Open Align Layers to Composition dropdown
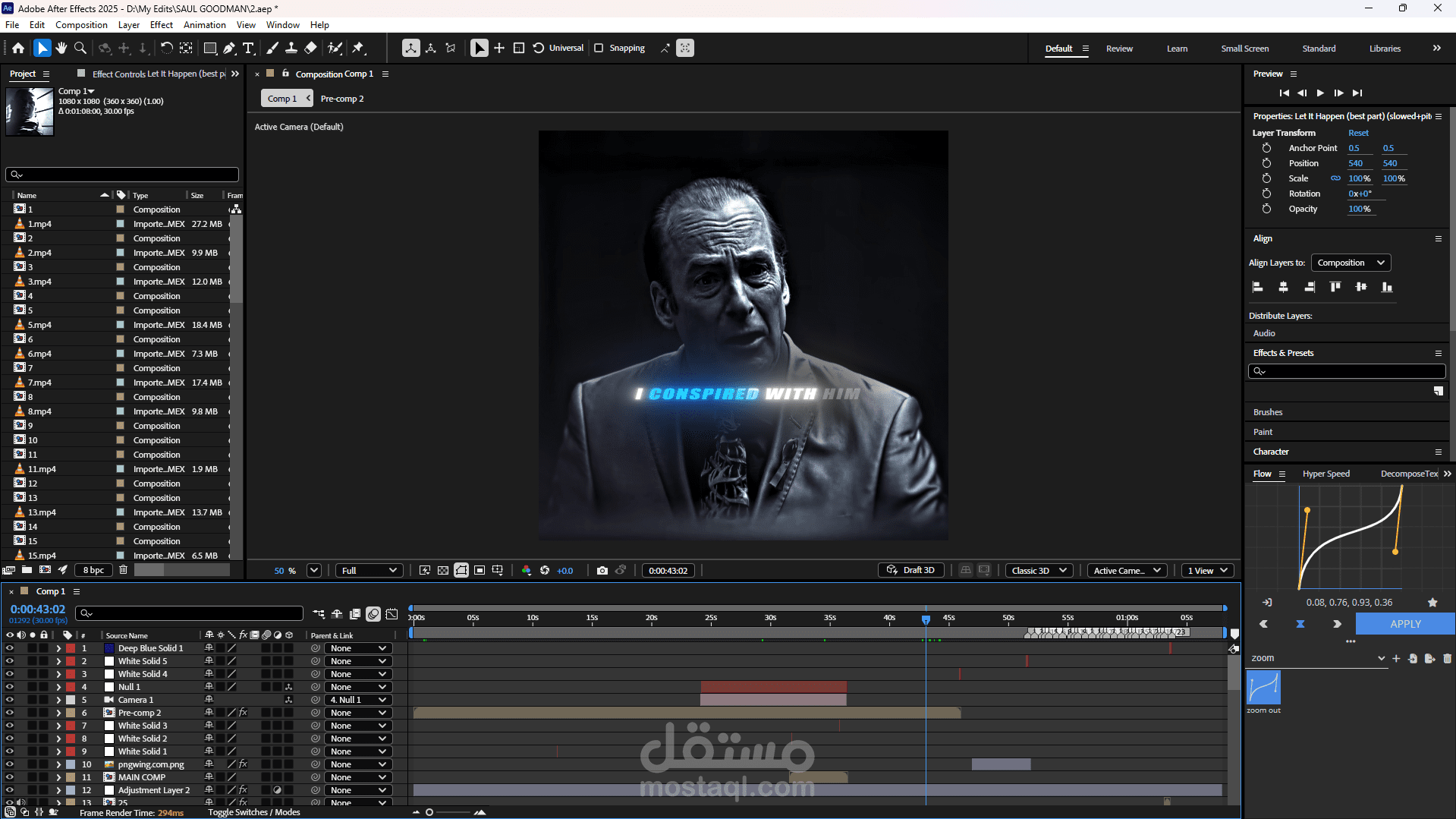Image resolution: width=1456 pixels, height=819 pixels. point(1351,263)
